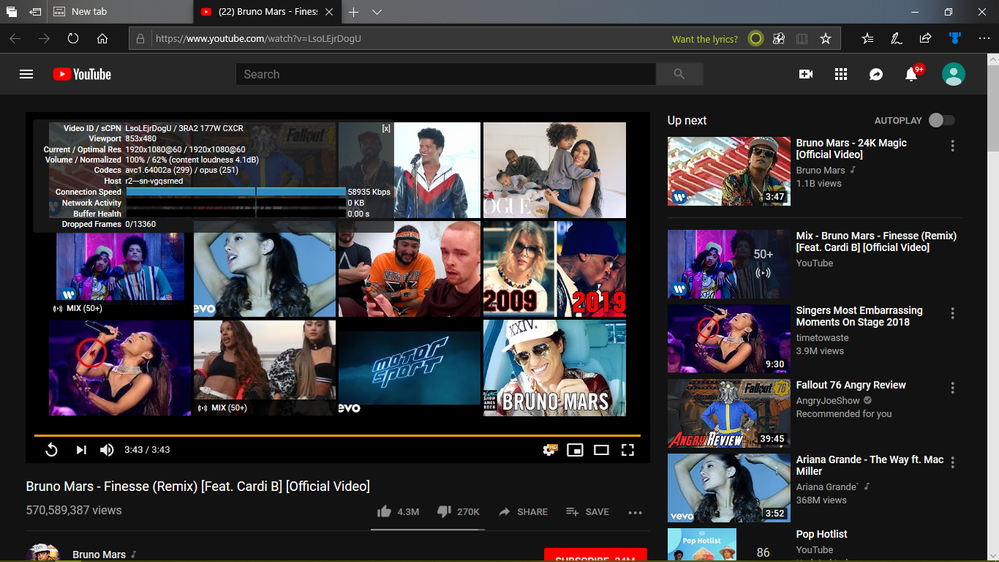
Task: Open the Bruno Mars end-screen thumbnail
Action: point(554,368)
